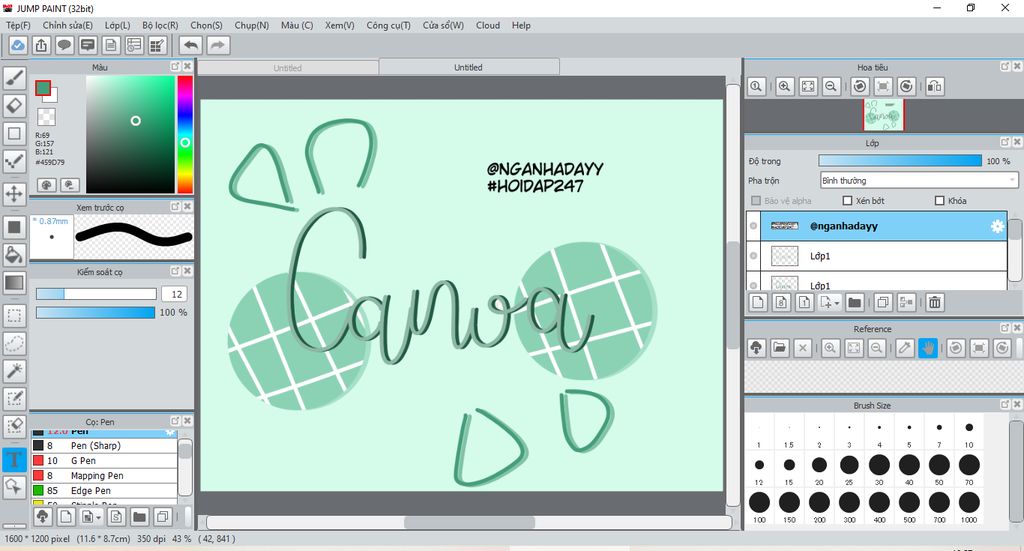This screenshot has width=1024, height=551.
Task: Switch to the first, inactive Untitled tab
Action: (288, 67)
